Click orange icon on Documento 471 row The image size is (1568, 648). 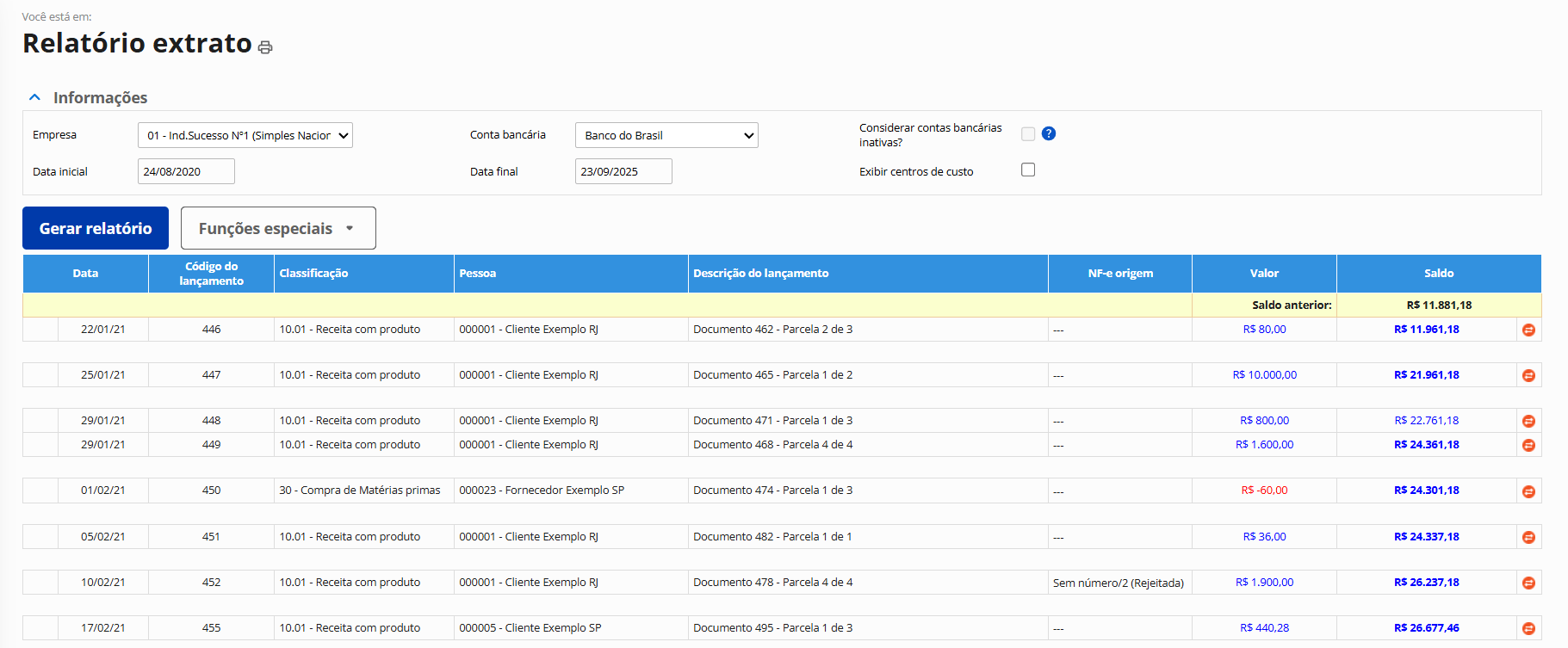pos(1528,421)
